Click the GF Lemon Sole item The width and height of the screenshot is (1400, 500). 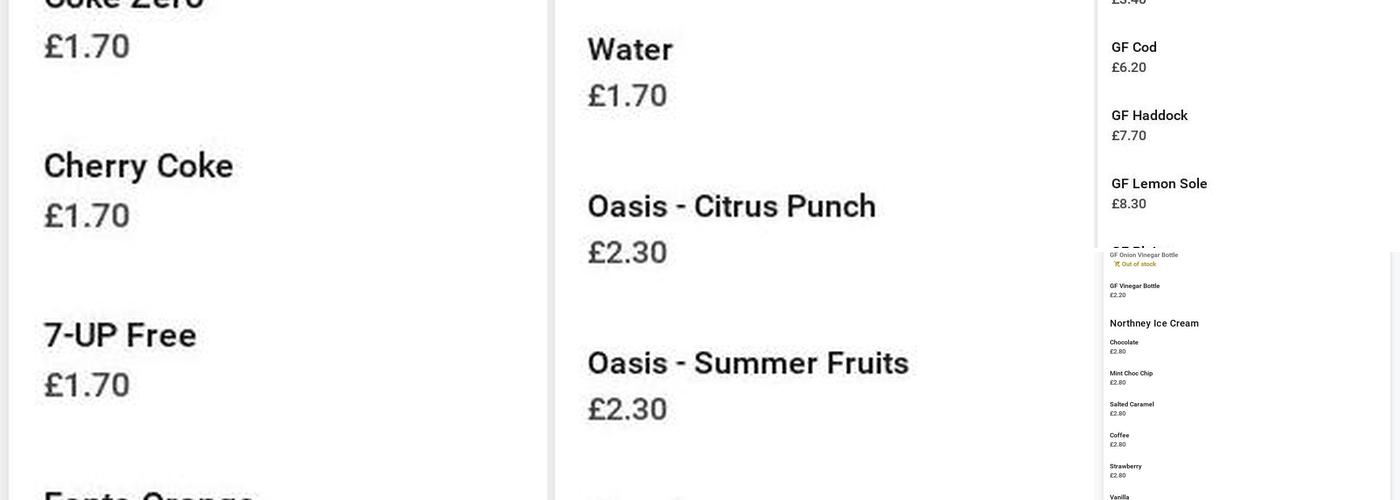click(1159, 184)
